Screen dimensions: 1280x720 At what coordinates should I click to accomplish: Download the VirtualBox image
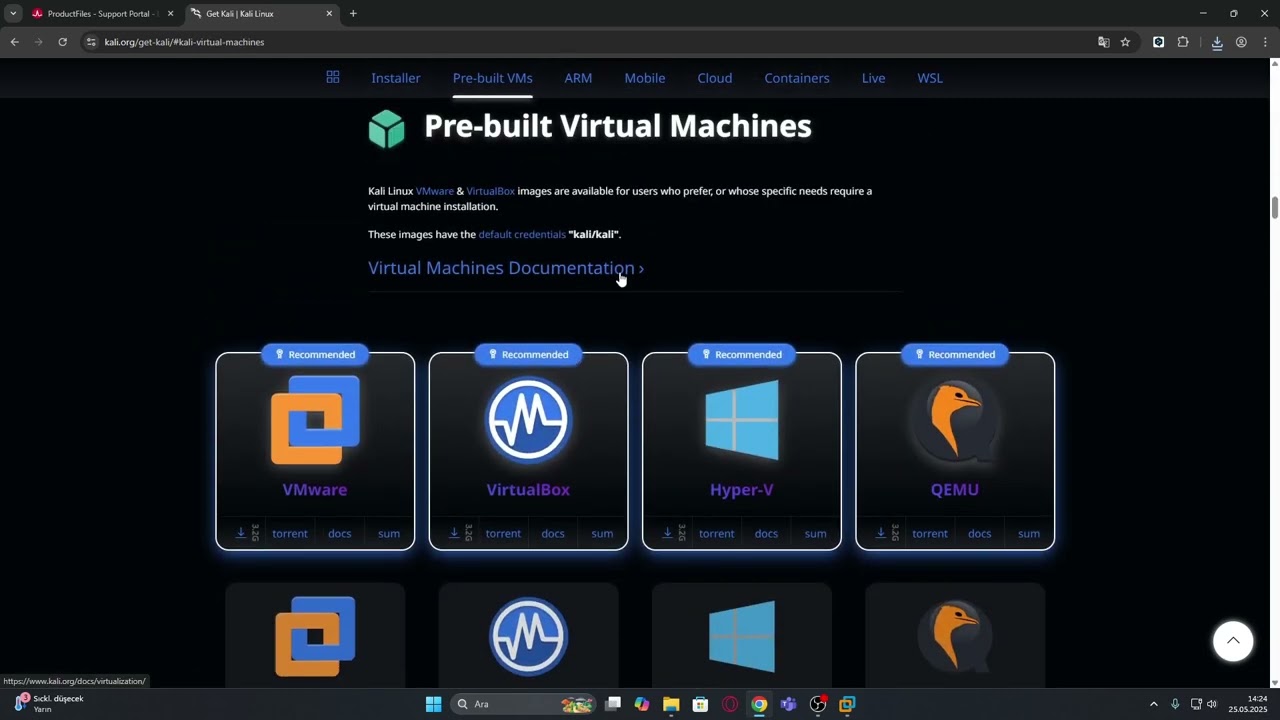[x=454, y=533]
